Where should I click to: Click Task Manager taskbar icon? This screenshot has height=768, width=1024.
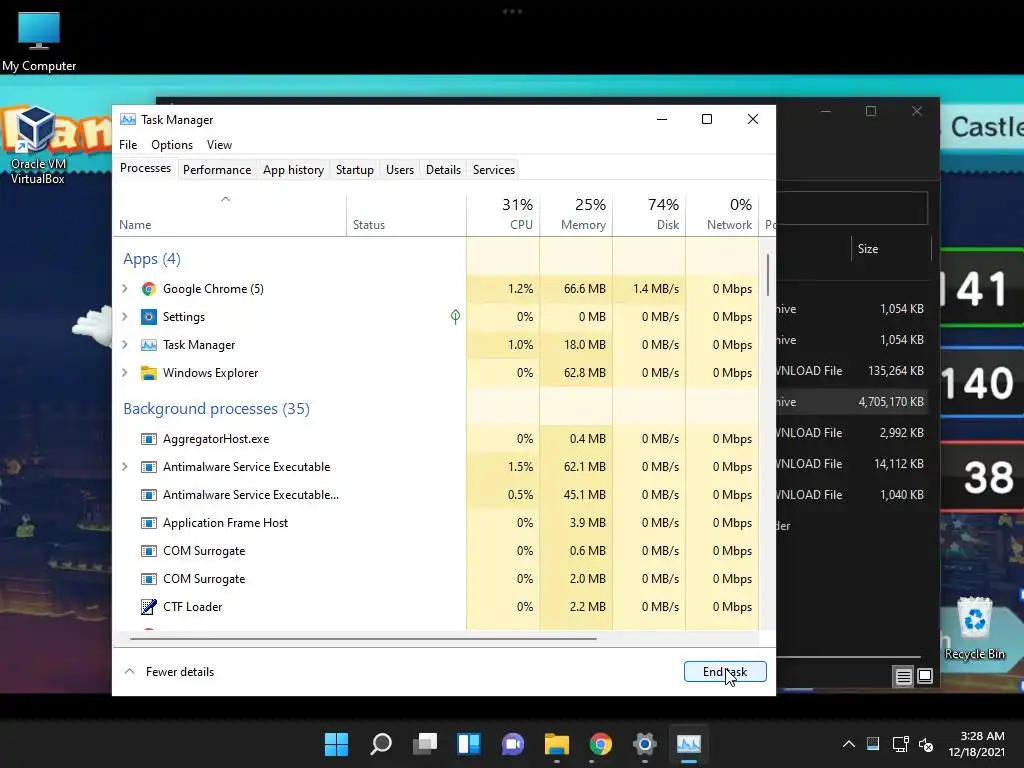(689, 744)
